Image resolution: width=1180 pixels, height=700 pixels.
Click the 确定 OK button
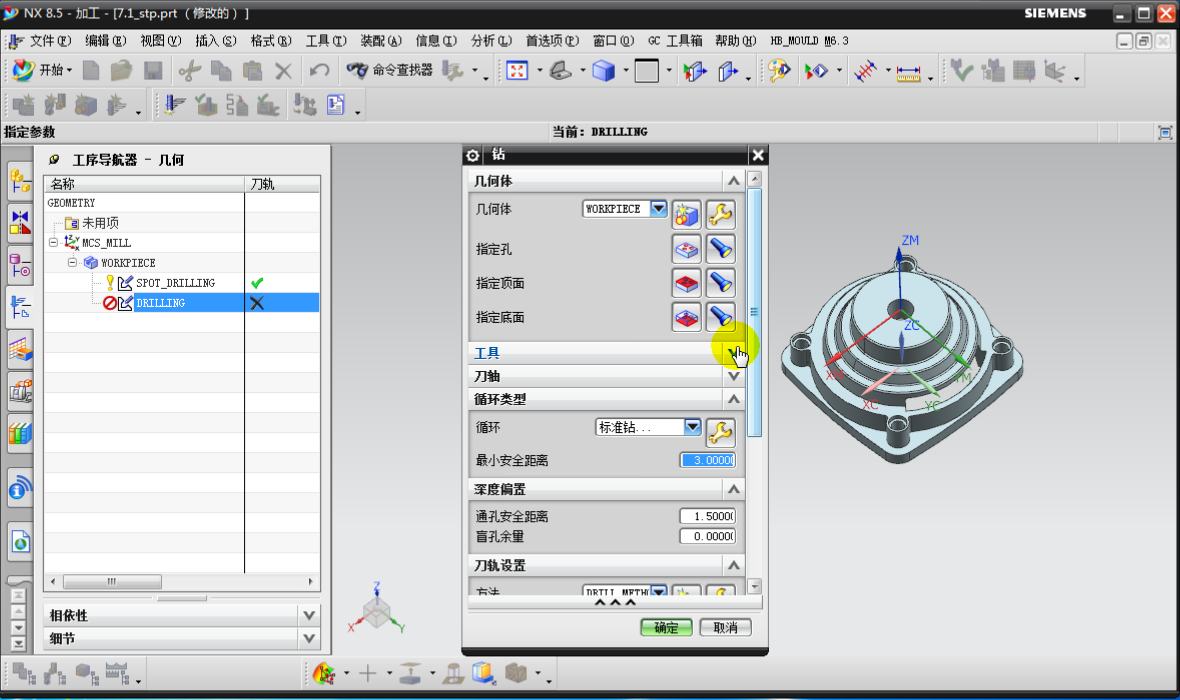tap(666, 628)
